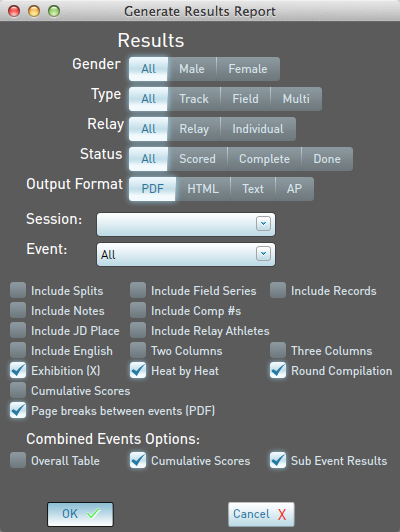400x532 pixels.
Task: Check the Overall Table option
Action: (18, 460)
